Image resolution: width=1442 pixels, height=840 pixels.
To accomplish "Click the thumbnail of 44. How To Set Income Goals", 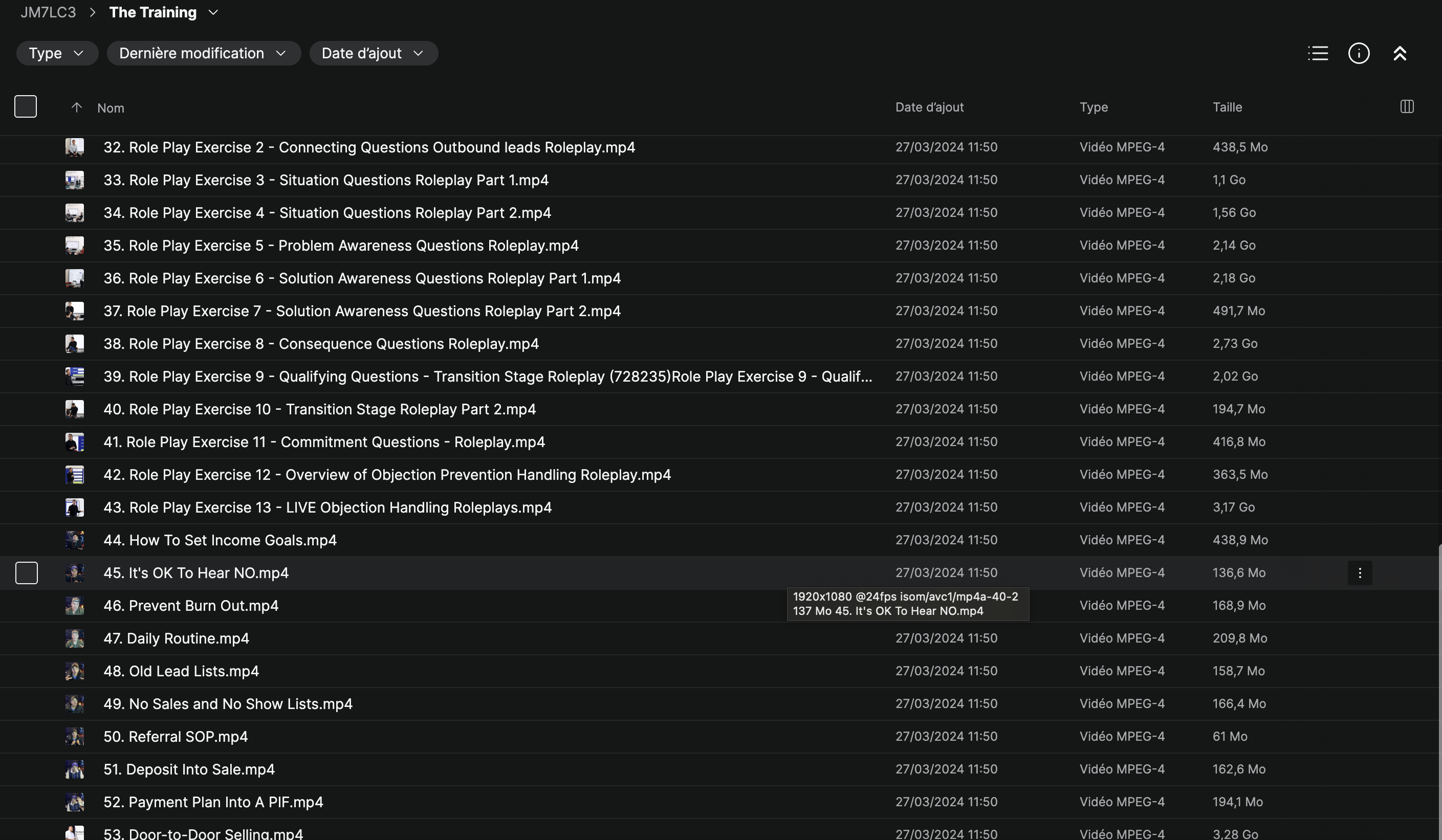I will pos(74,540).
